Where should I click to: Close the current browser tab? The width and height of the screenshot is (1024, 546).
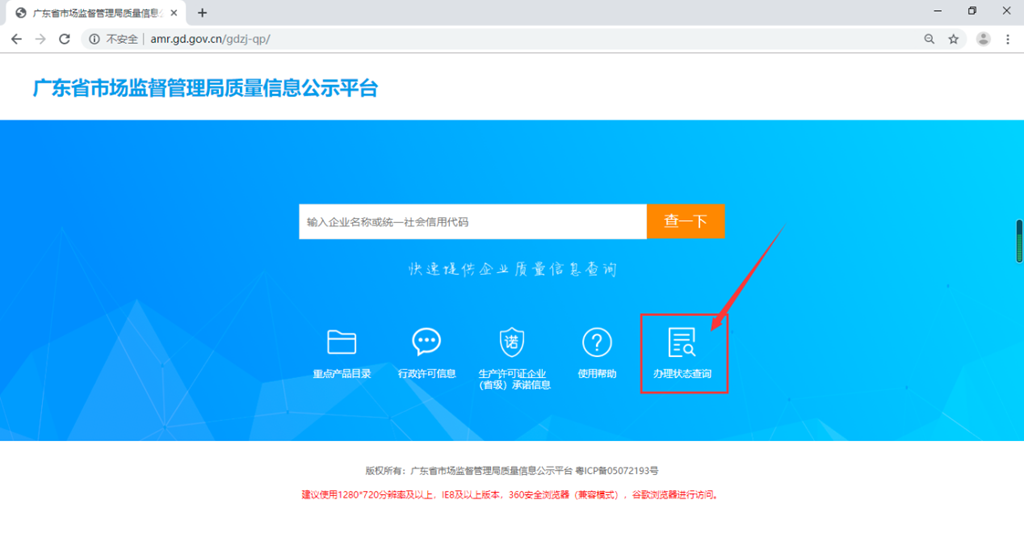[176, 13]
